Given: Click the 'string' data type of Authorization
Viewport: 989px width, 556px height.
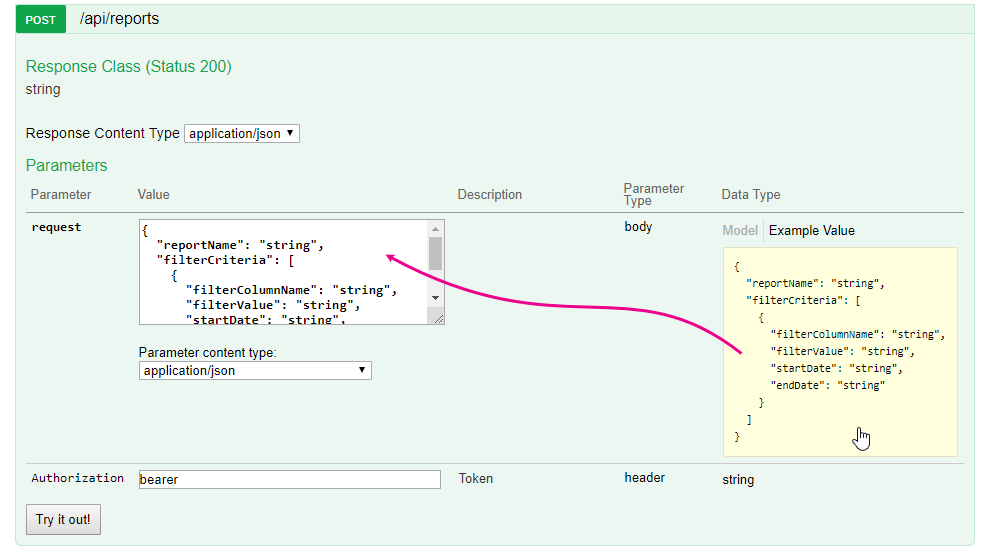Looking at the screenshot, I should point(738,480).
